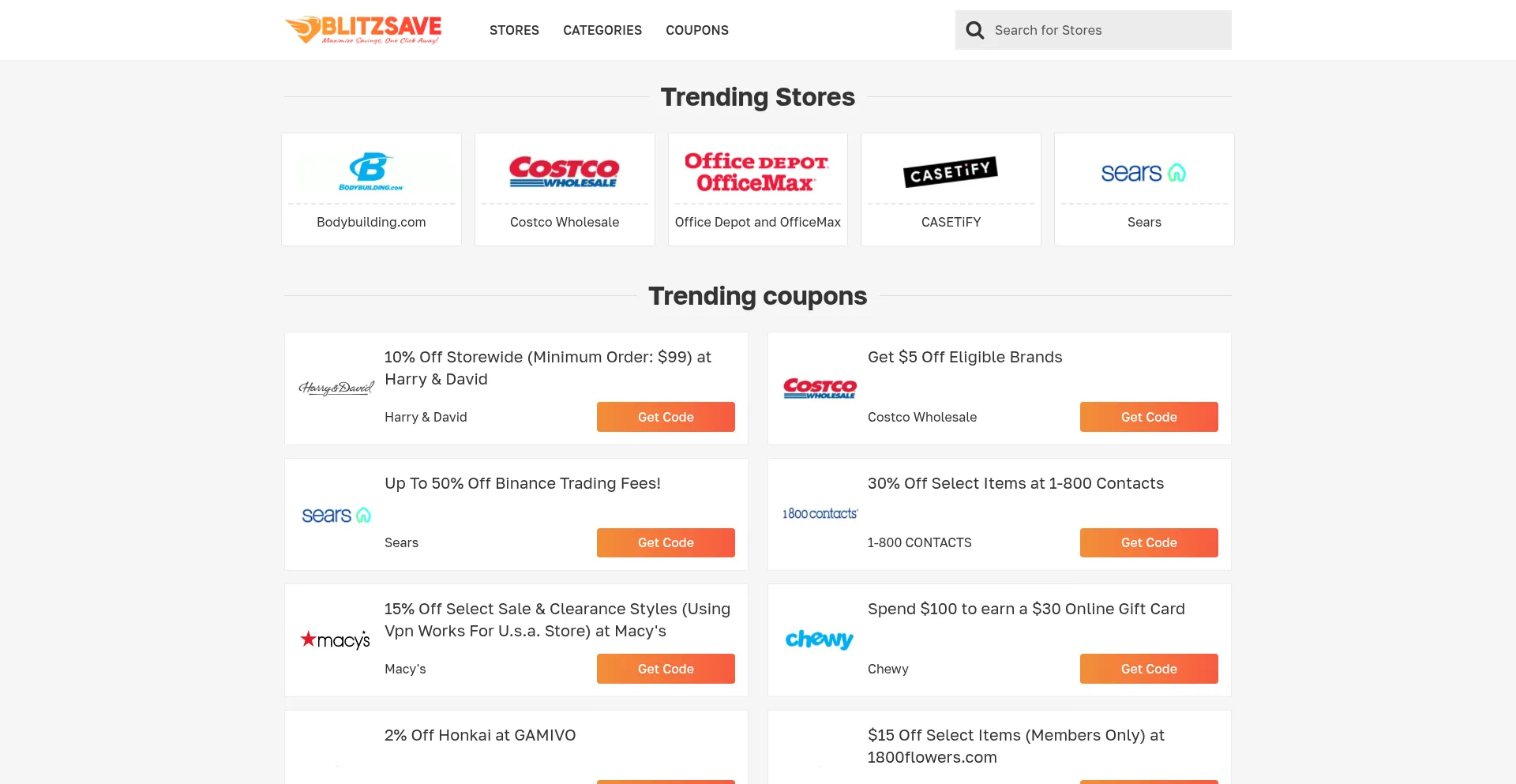Open 'Up To 50% Off Binance Trading Fees!' title
Viewport: 1516px width, 784px height.
coord(523,483)
